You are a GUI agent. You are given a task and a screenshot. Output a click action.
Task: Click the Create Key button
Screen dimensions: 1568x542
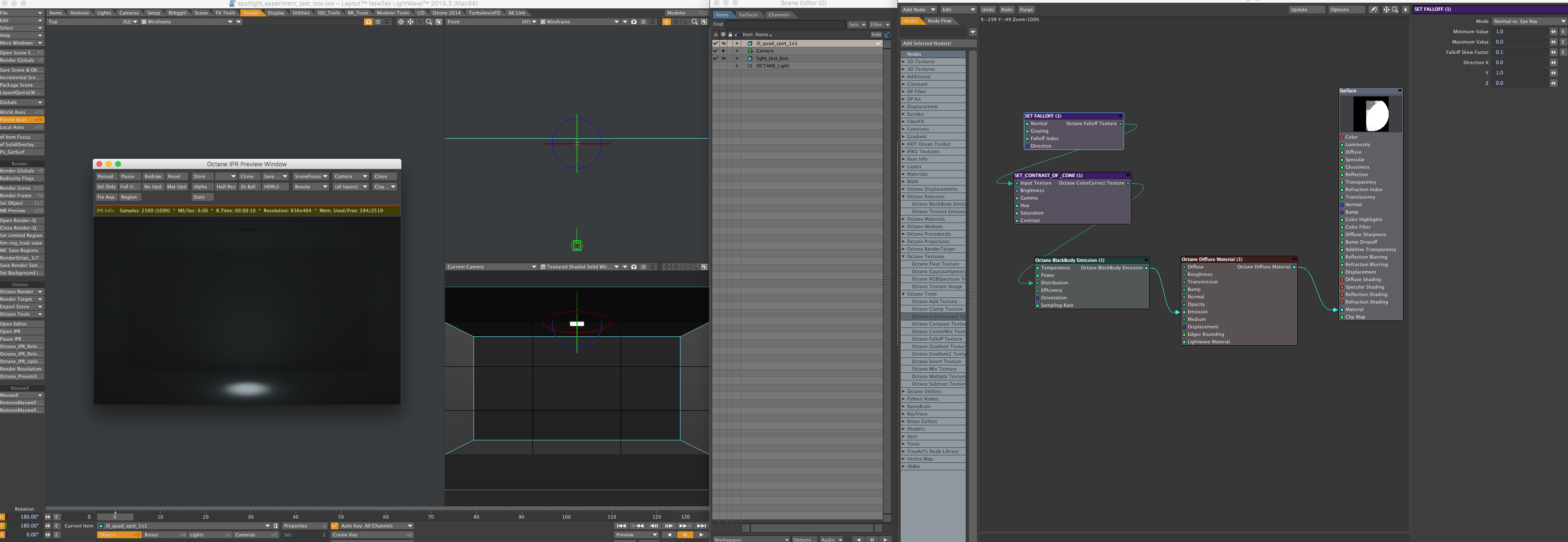tap(371, 535)
